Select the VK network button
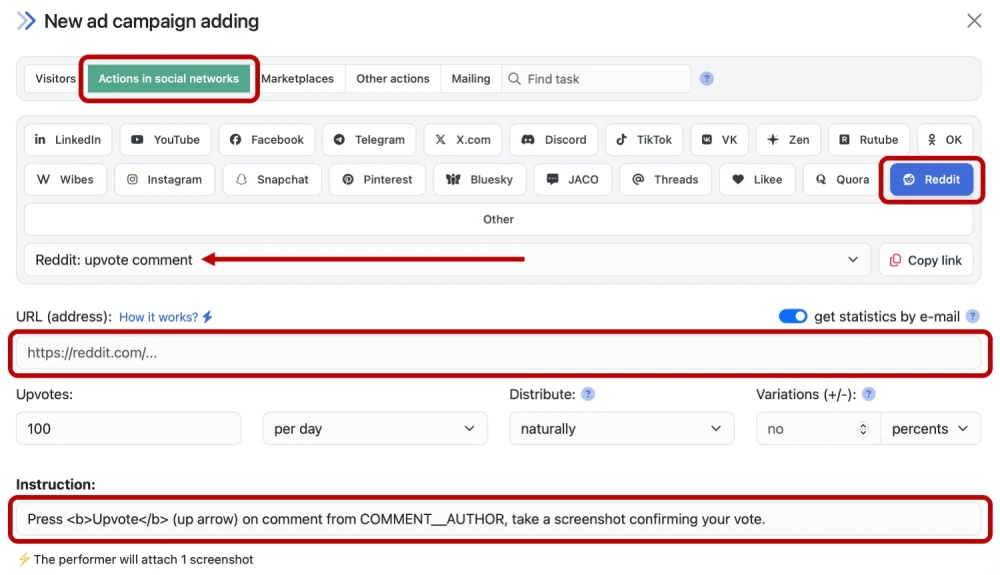Screen dimensions: 1000x575 [x=719, y=140]
